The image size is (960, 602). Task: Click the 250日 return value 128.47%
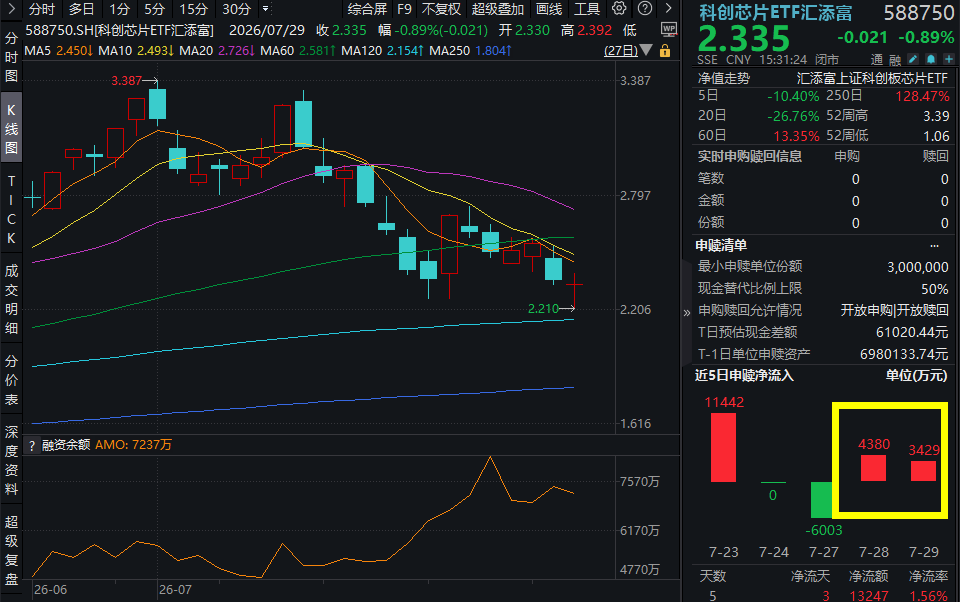922,96
